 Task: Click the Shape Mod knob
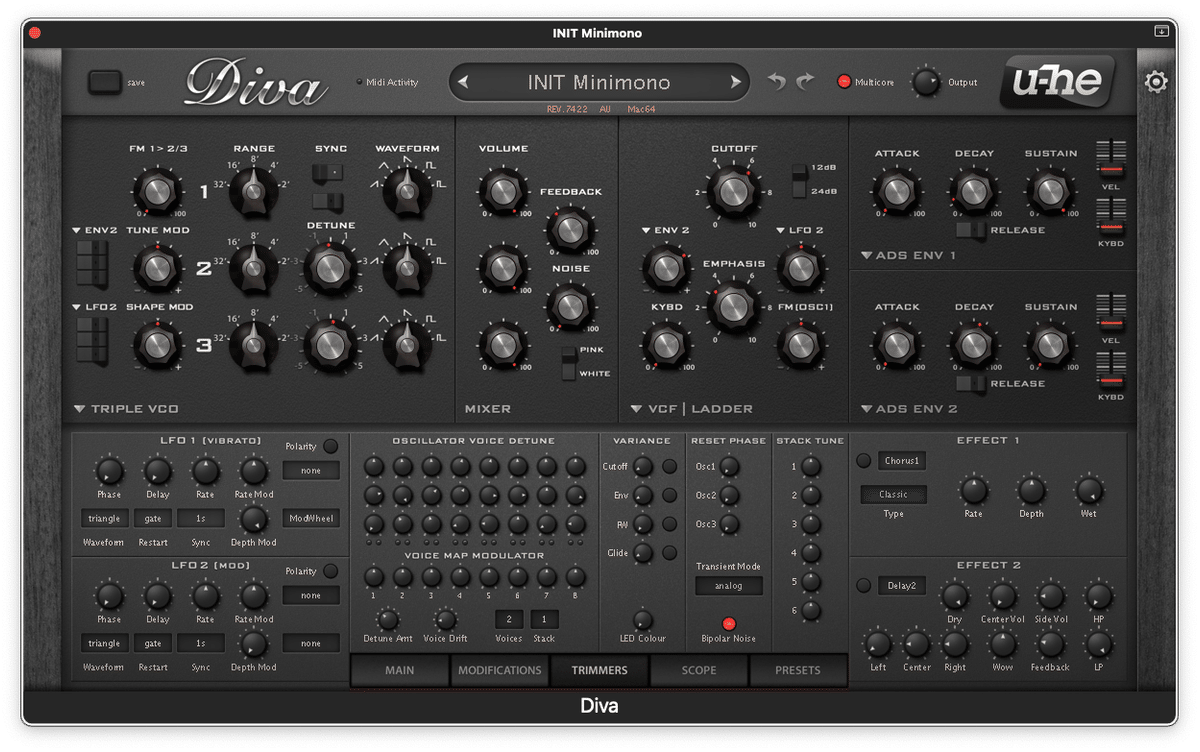pos(156,344)
